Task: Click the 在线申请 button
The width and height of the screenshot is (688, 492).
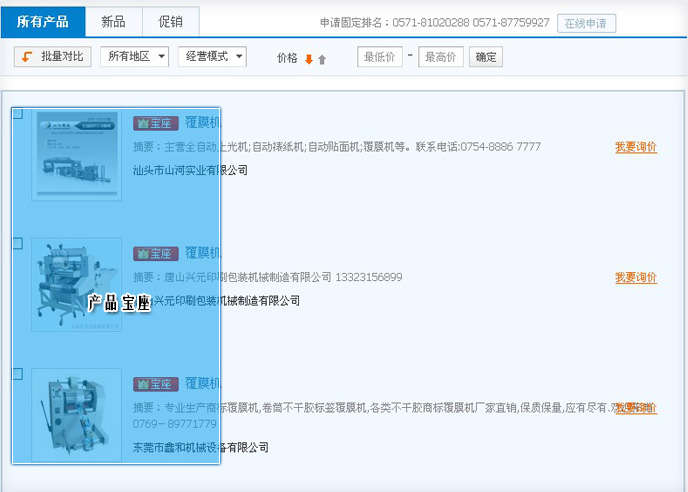Action: (587, 23)
